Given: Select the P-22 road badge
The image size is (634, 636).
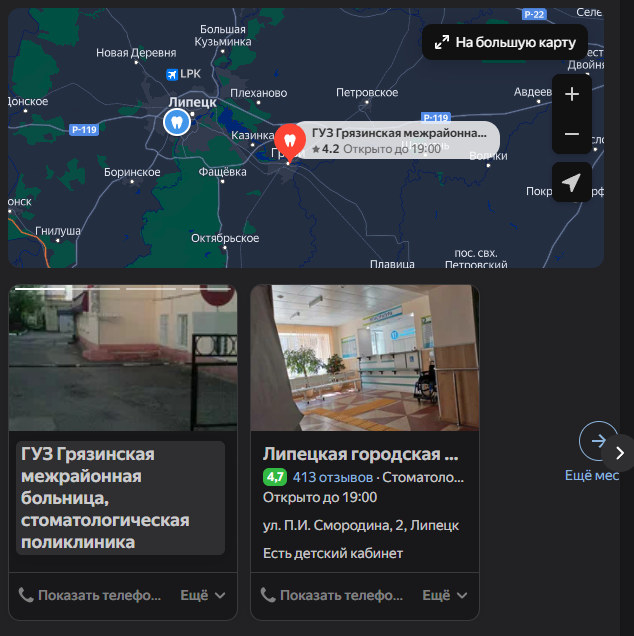Looking at the screenshot, I should 534,14.
